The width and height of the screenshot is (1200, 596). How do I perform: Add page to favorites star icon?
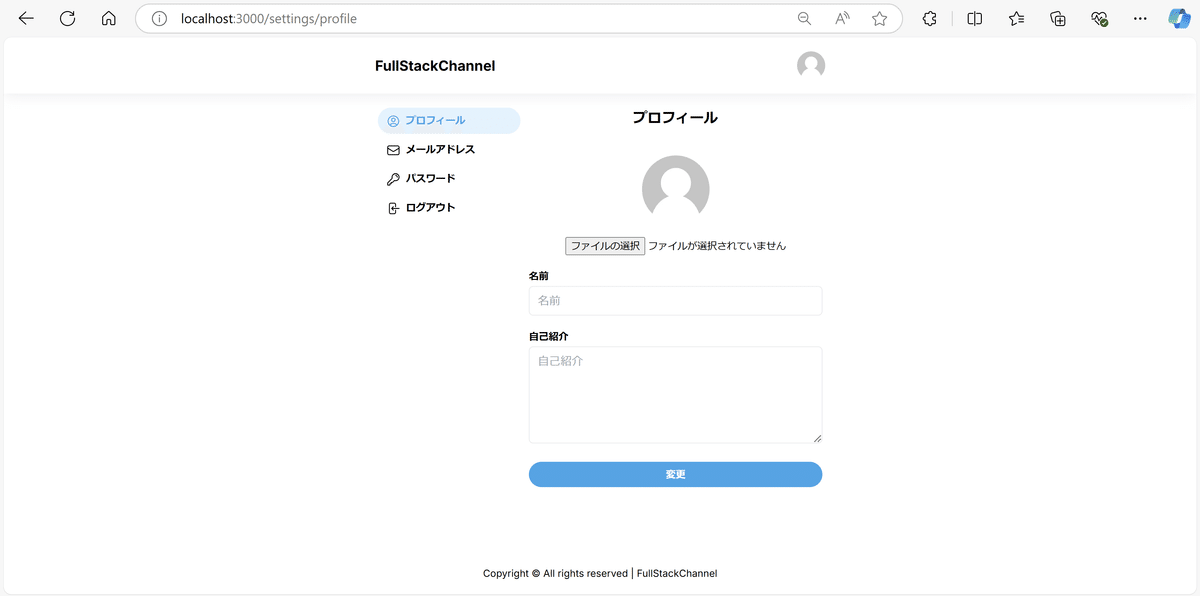click(879, 18)
